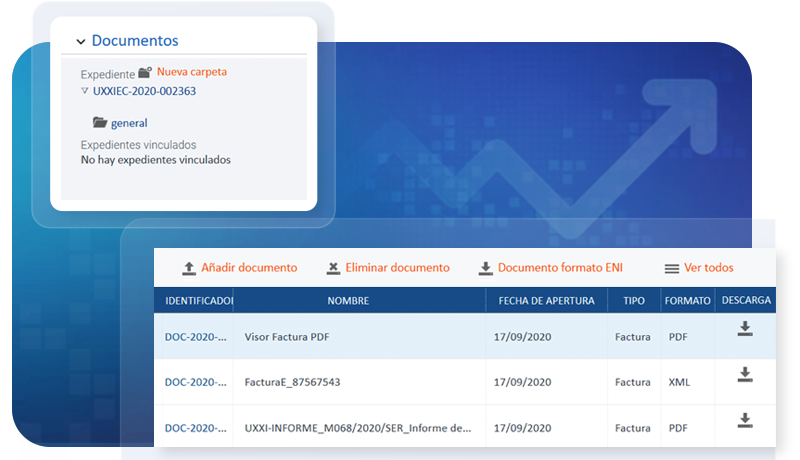Viewport: 800px width, 460px height.
Task: Collapse the UXXIEC-2020-002363 tree triangle
Action: [x=85, y=91]
